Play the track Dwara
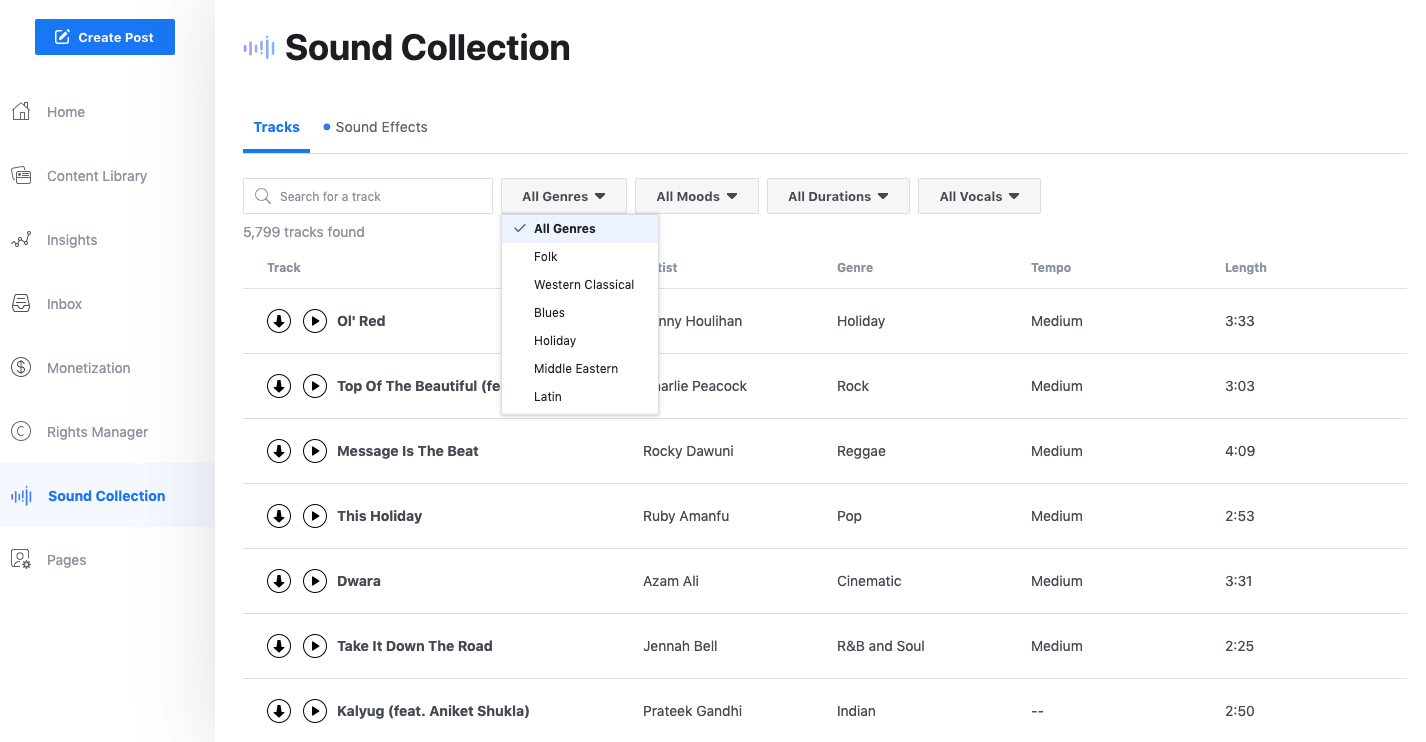Viewport: 1426px width, 742px height. pos(315,581)
